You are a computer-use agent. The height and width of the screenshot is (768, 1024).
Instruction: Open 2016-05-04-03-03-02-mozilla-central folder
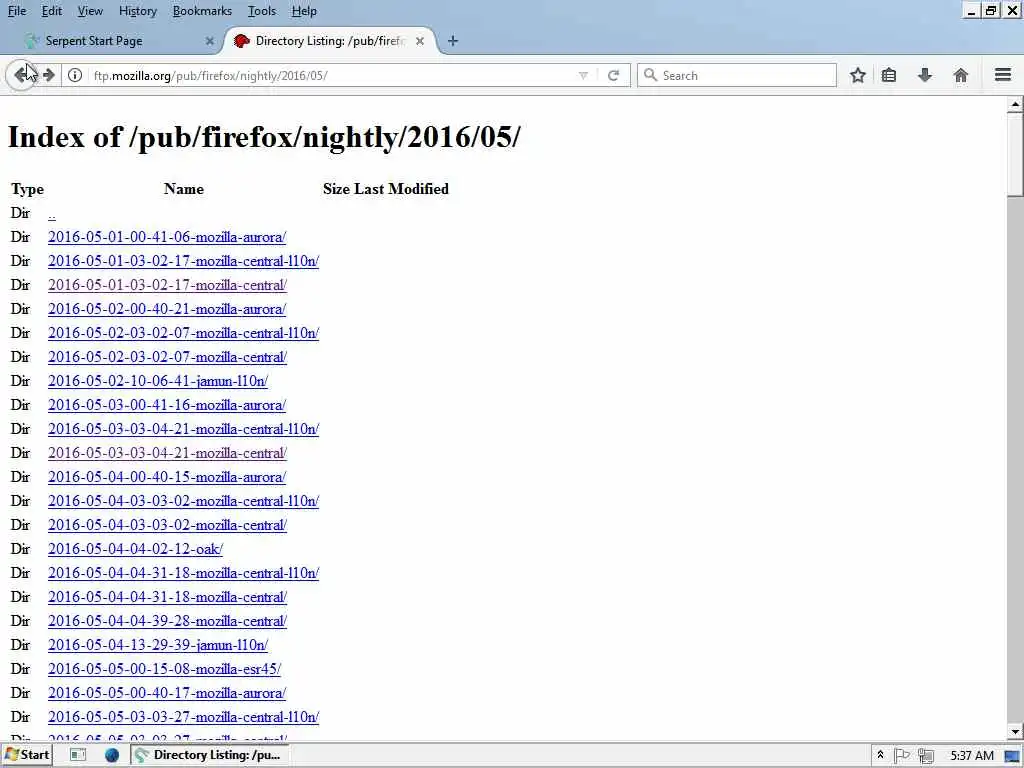(x=167, y=525)
